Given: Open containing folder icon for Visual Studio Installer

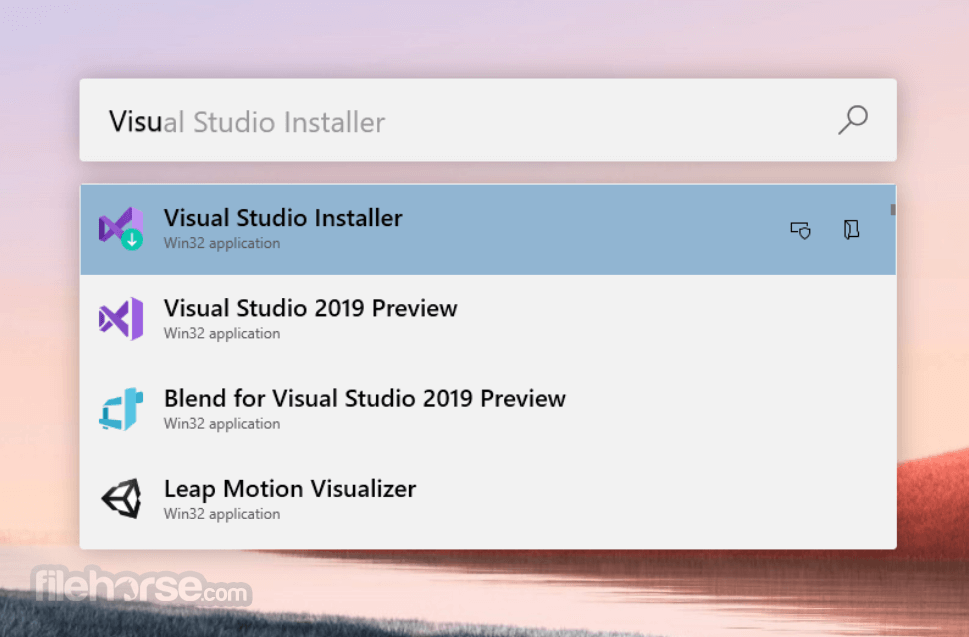Looking at the screenshot, I should tap(852, 229).
